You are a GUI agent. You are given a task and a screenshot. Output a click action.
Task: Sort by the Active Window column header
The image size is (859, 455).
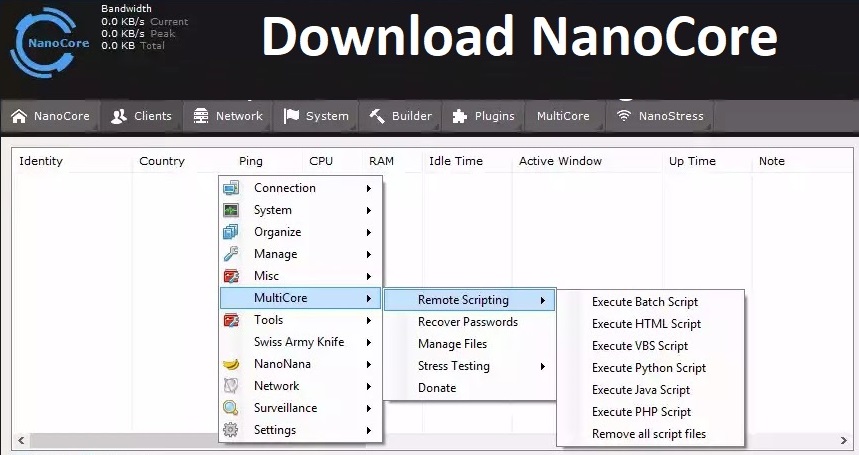pos(587,161)
